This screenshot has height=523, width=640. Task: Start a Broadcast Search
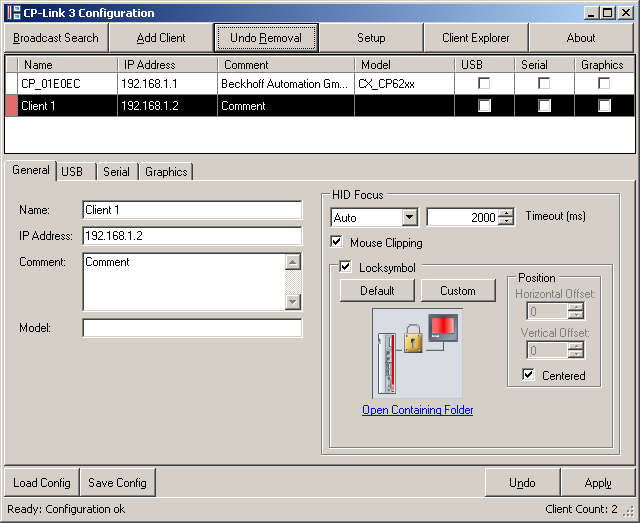point(56,38)
